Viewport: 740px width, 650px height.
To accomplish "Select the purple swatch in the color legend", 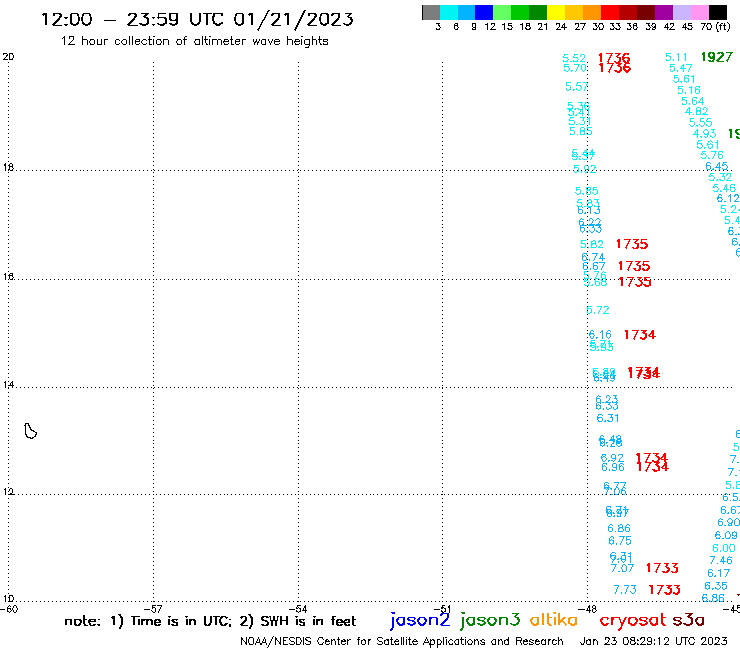I will pos(664,12).
